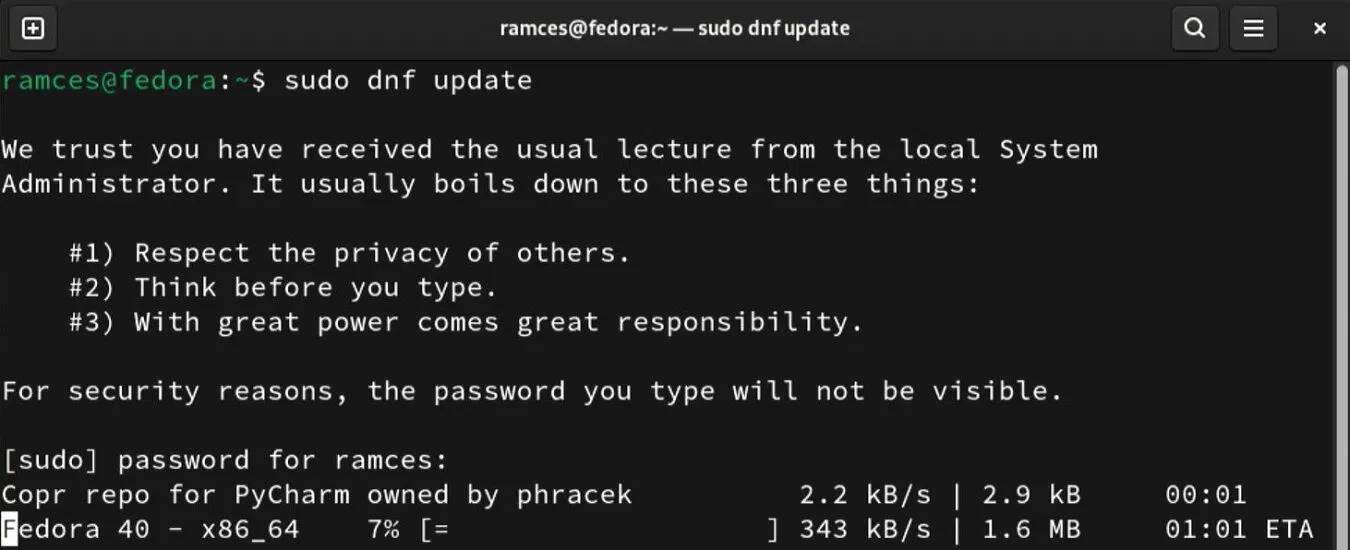The height and width of the screenshot is (550, 1350).
Task: Click the '#3) With great power' line
Action: tap(465, 322)
